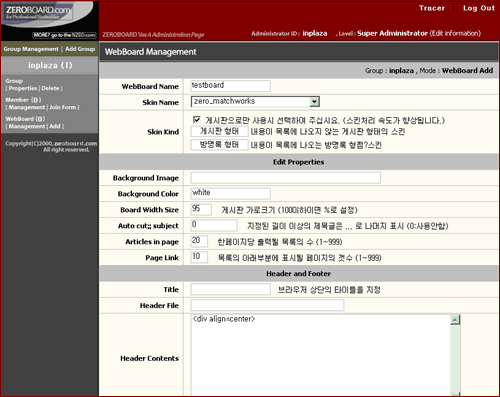Viewport: 500px width, 397px height.
Task: Click the Board Width Size field
Action: click(x=201, y=209)
